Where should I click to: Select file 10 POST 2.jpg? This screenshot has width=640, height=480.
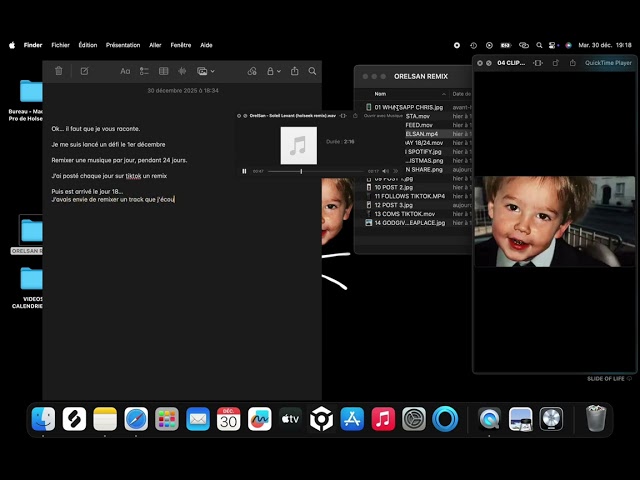point(394,187)
